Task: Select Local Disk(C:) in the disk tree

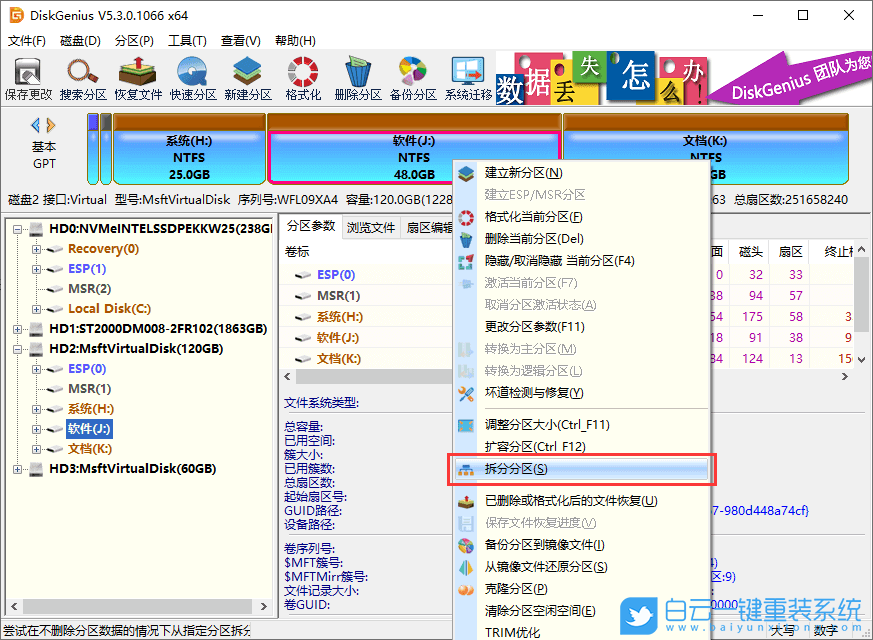Action: (109, 309)
